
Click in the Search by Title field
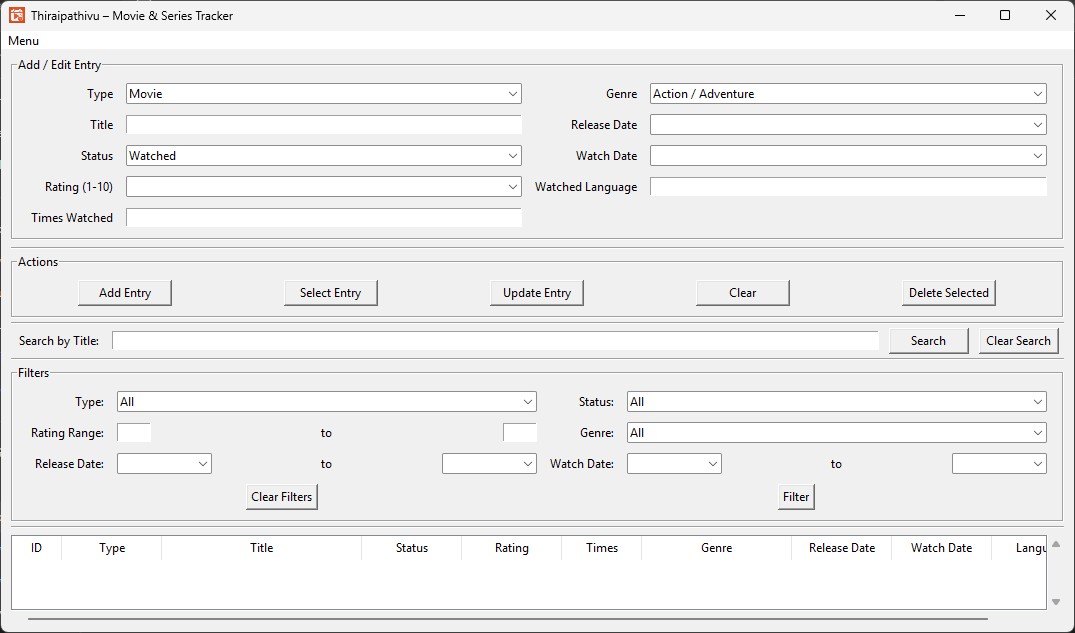[x=495, y=341]
